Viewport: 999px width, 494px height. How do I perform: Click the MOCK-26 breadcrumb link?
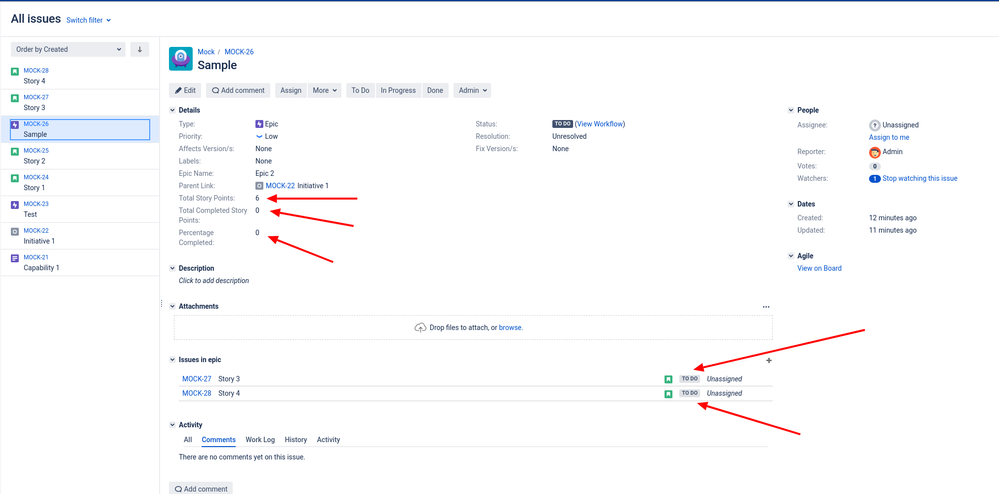(x=239, y=52)
